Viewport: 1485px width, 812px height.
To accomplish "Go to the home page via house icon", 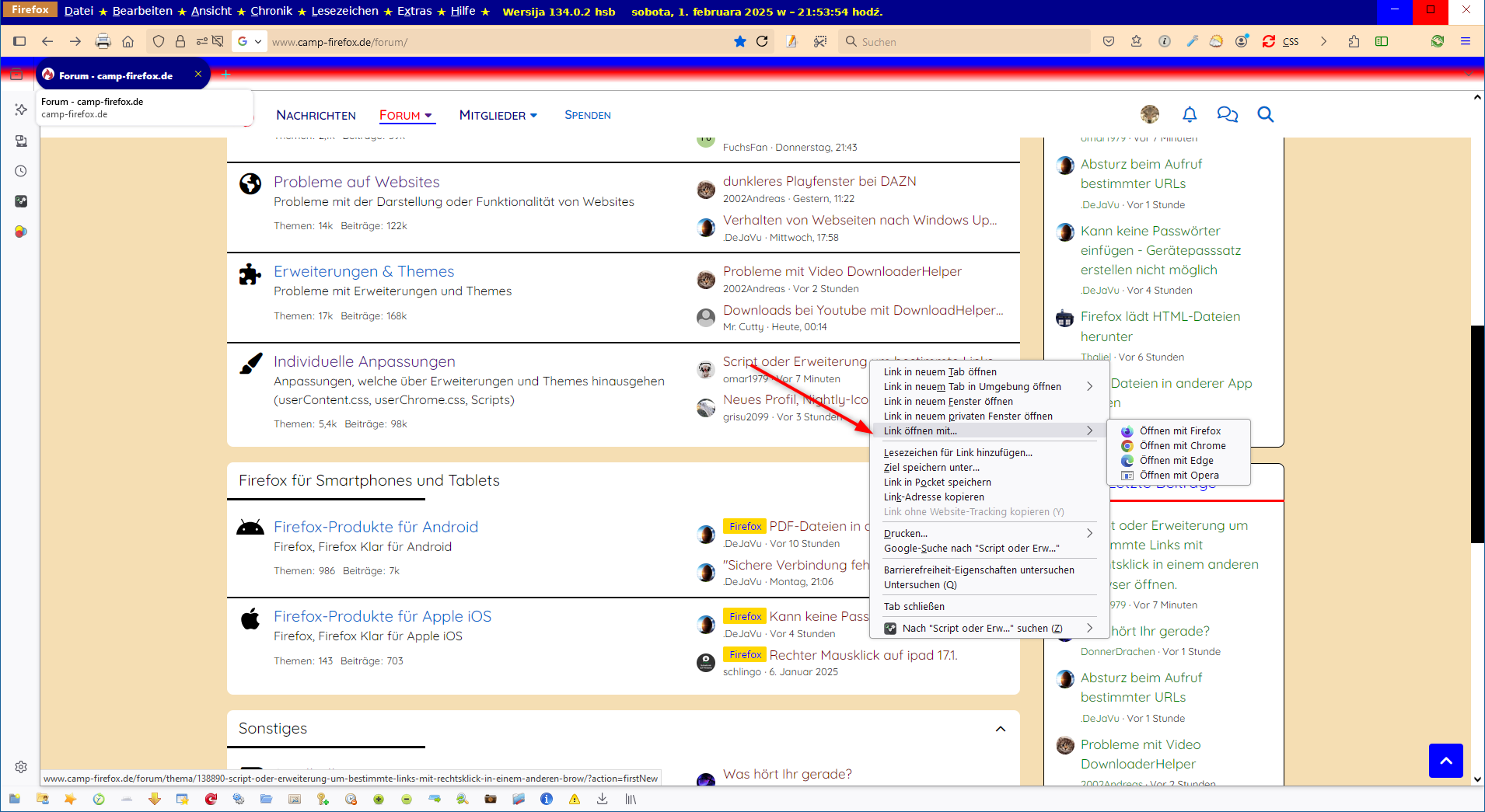I will tap(128, 41).
